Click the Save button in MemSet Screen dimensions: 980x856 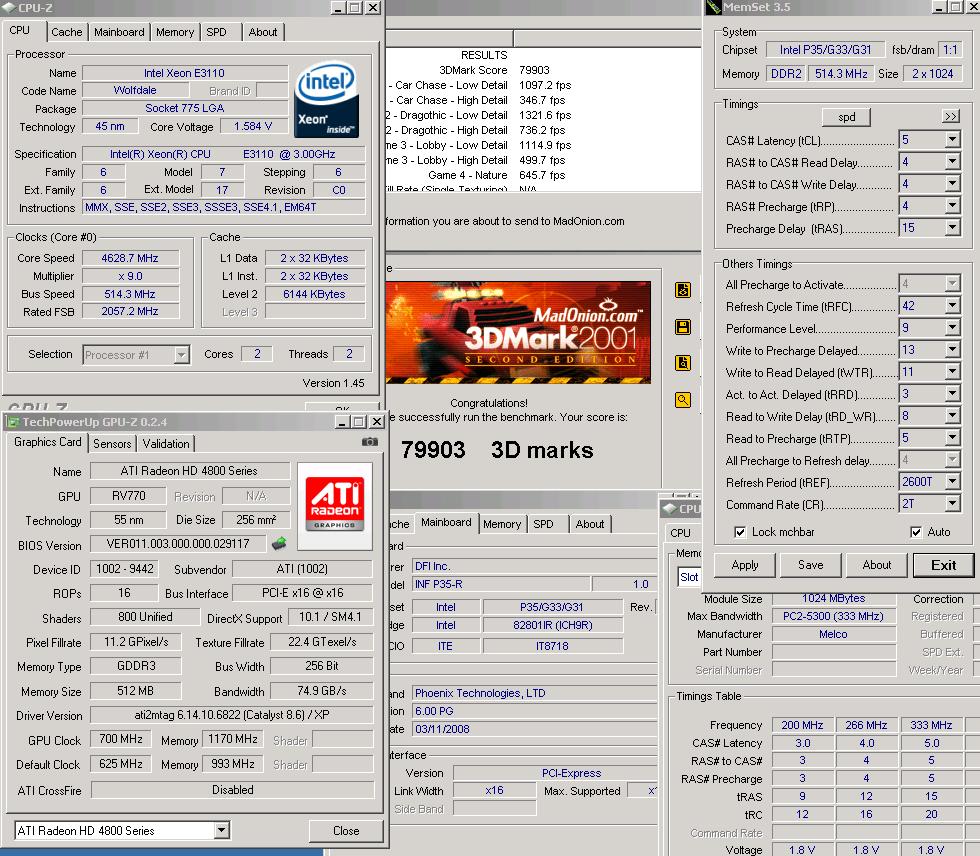[811, 565]
